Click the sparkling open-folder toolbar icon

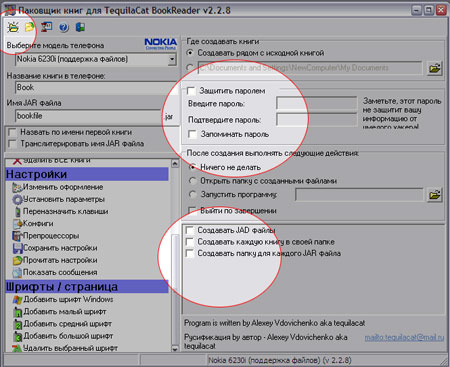click(13, 27)
